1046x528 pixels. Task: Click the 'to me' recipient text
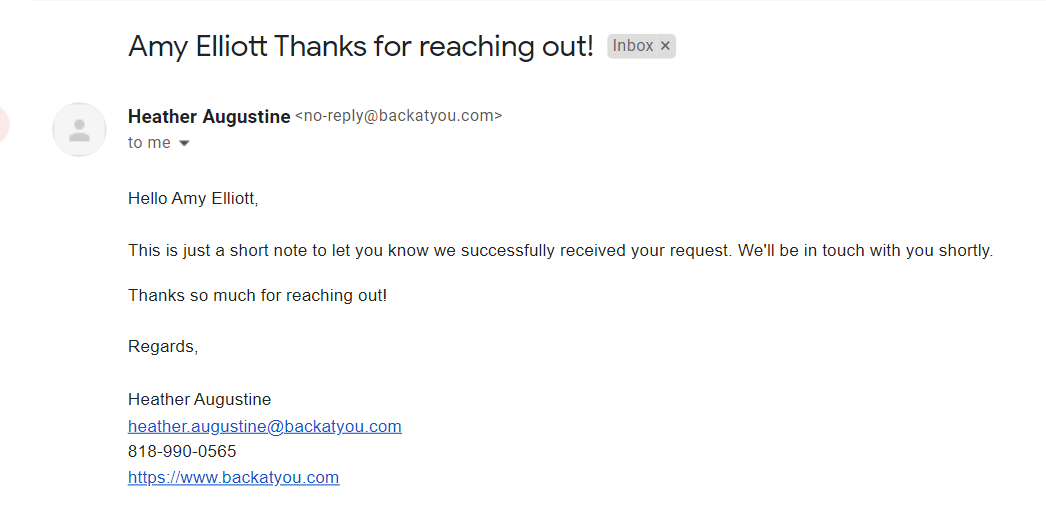coord(149,143)
